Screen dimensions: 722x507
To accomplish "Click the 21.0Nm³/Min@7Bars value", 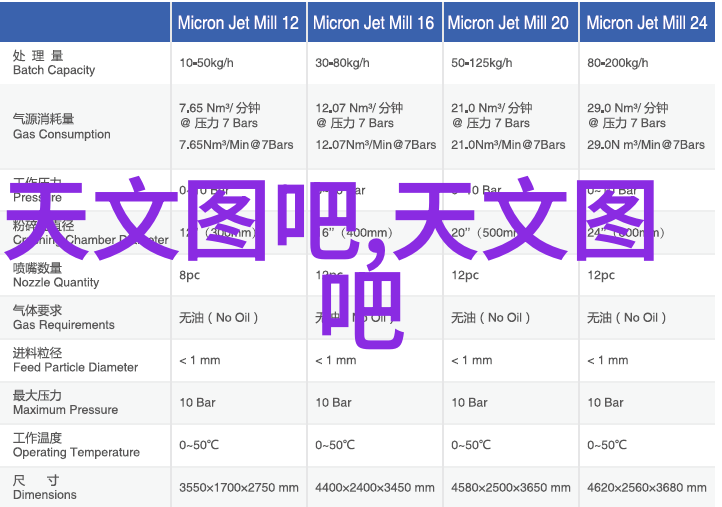I will click(x=508, y=145).
